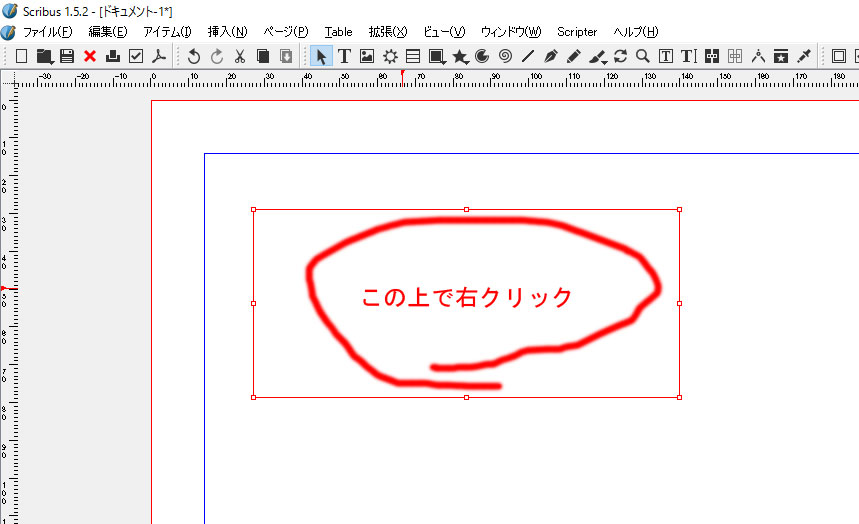Click the ruler origin box at rulers' corner
This screenshot has width=859, height=524.
[x=8, y=78]
